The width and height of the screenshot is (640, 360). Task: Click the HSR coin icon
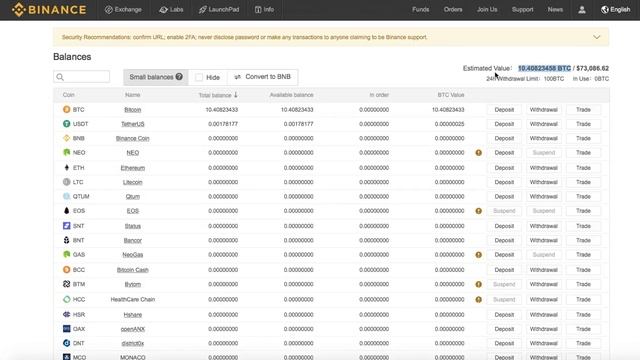click(67, 314)
